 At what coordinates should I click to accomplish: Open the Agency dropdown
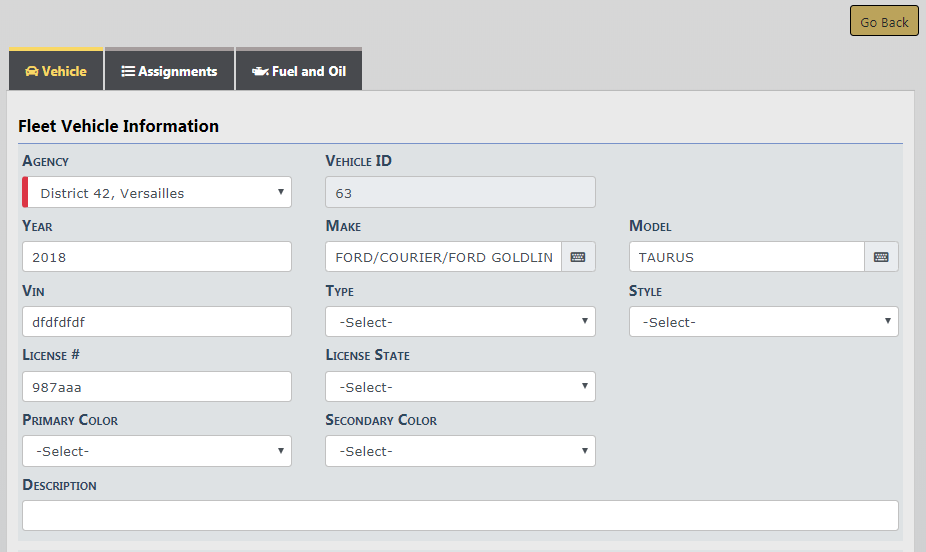coord(157,193)
